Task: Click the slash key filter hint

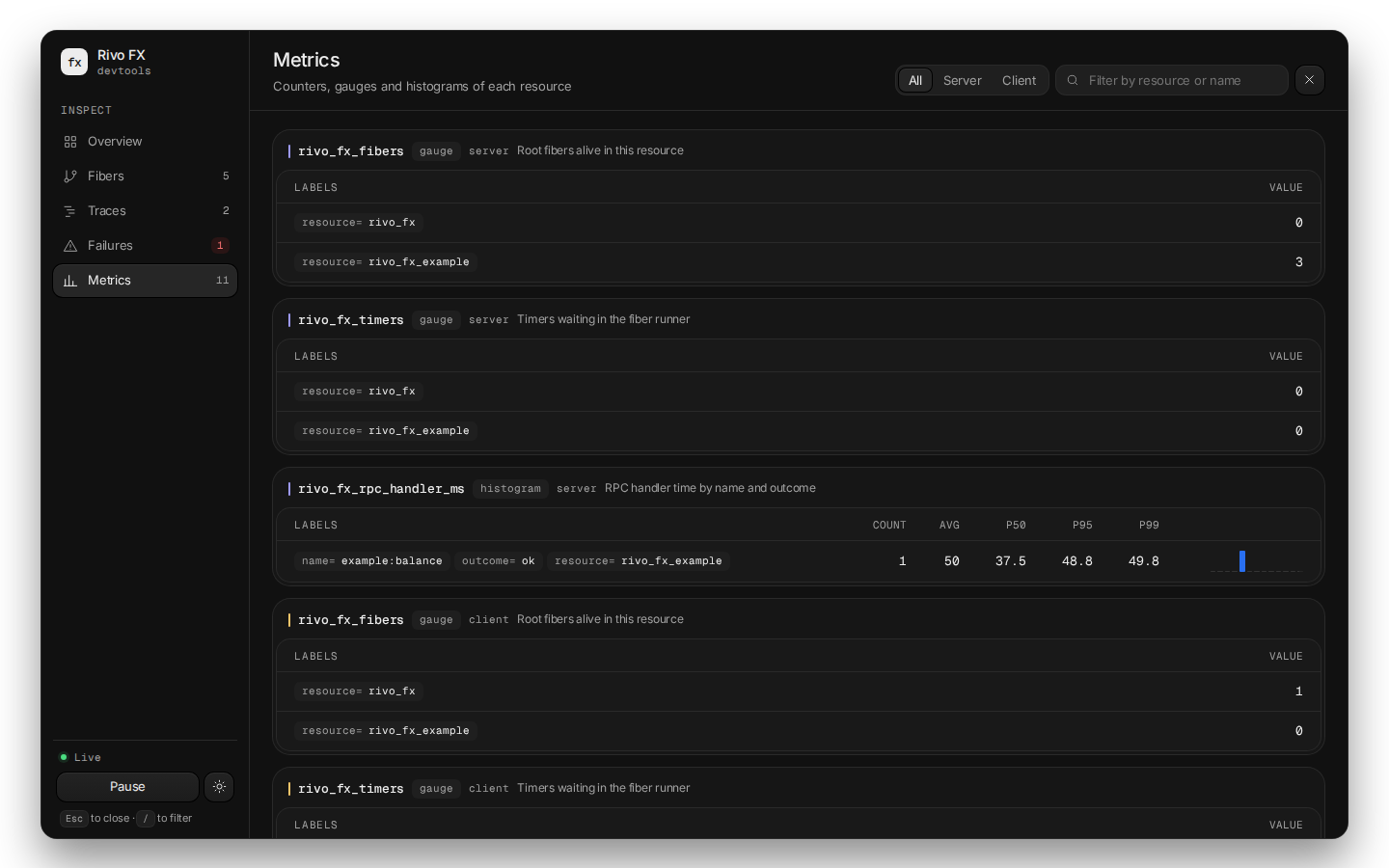Action: coord(146,819)
